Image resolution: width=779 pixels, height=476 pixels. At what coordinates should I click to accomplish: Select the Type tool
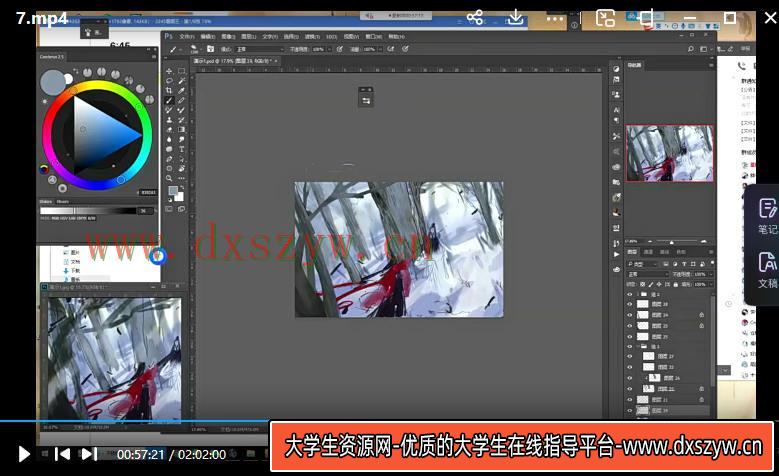(x=181, y=149)
